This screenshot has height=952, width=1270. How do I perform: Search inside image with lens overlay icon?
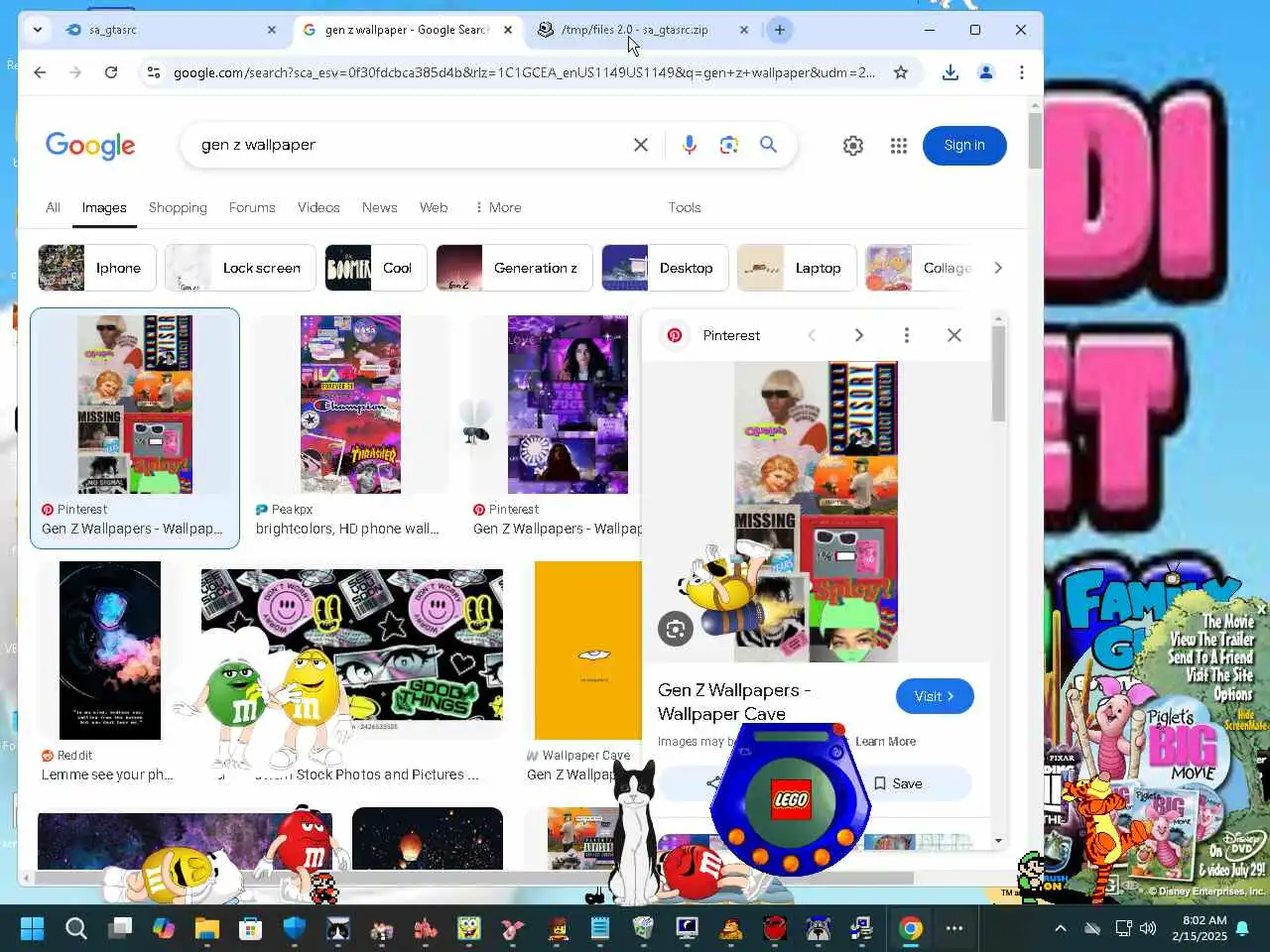tap(676, 629)
